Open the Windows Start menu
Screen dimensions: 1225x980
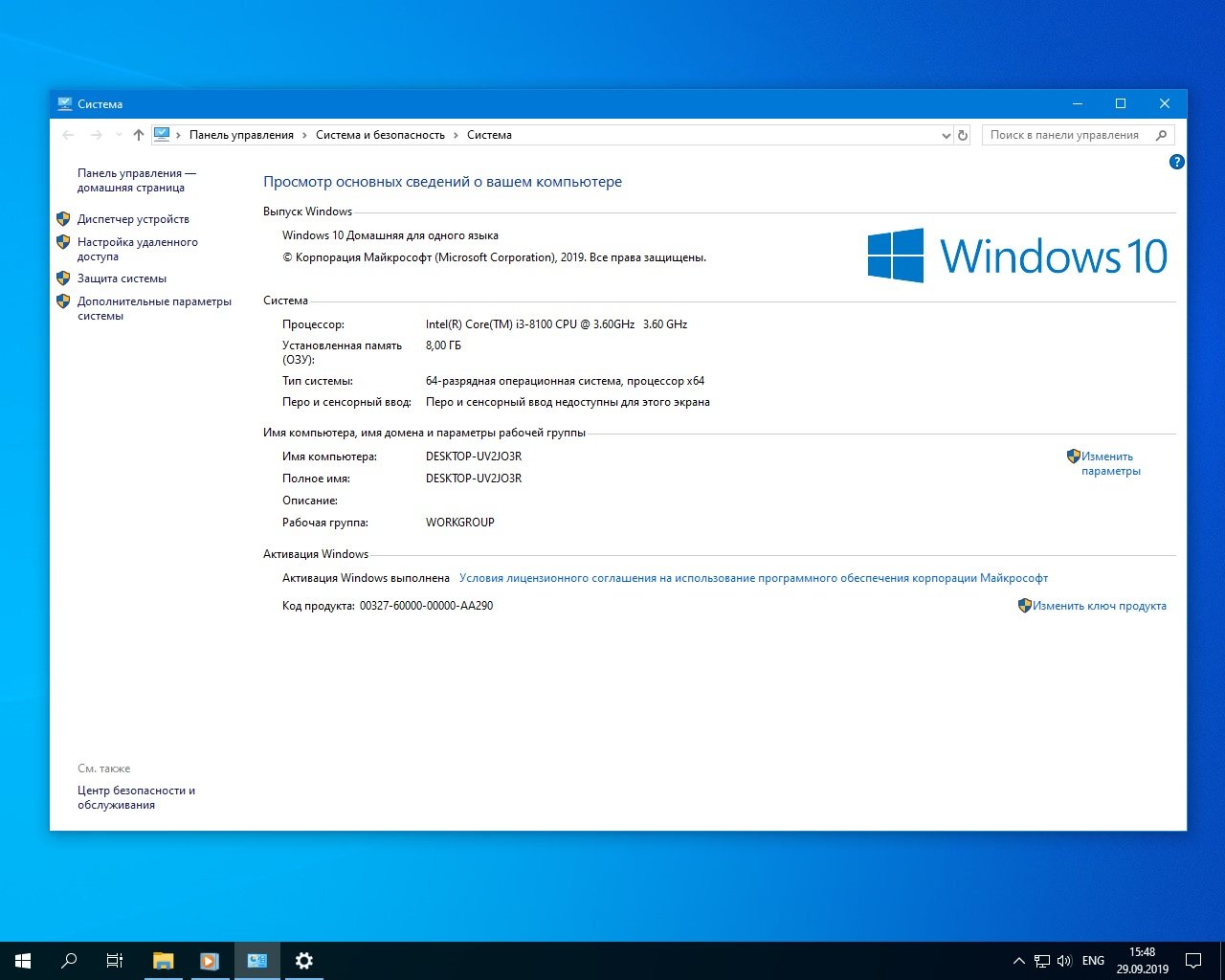click(23, 961)
